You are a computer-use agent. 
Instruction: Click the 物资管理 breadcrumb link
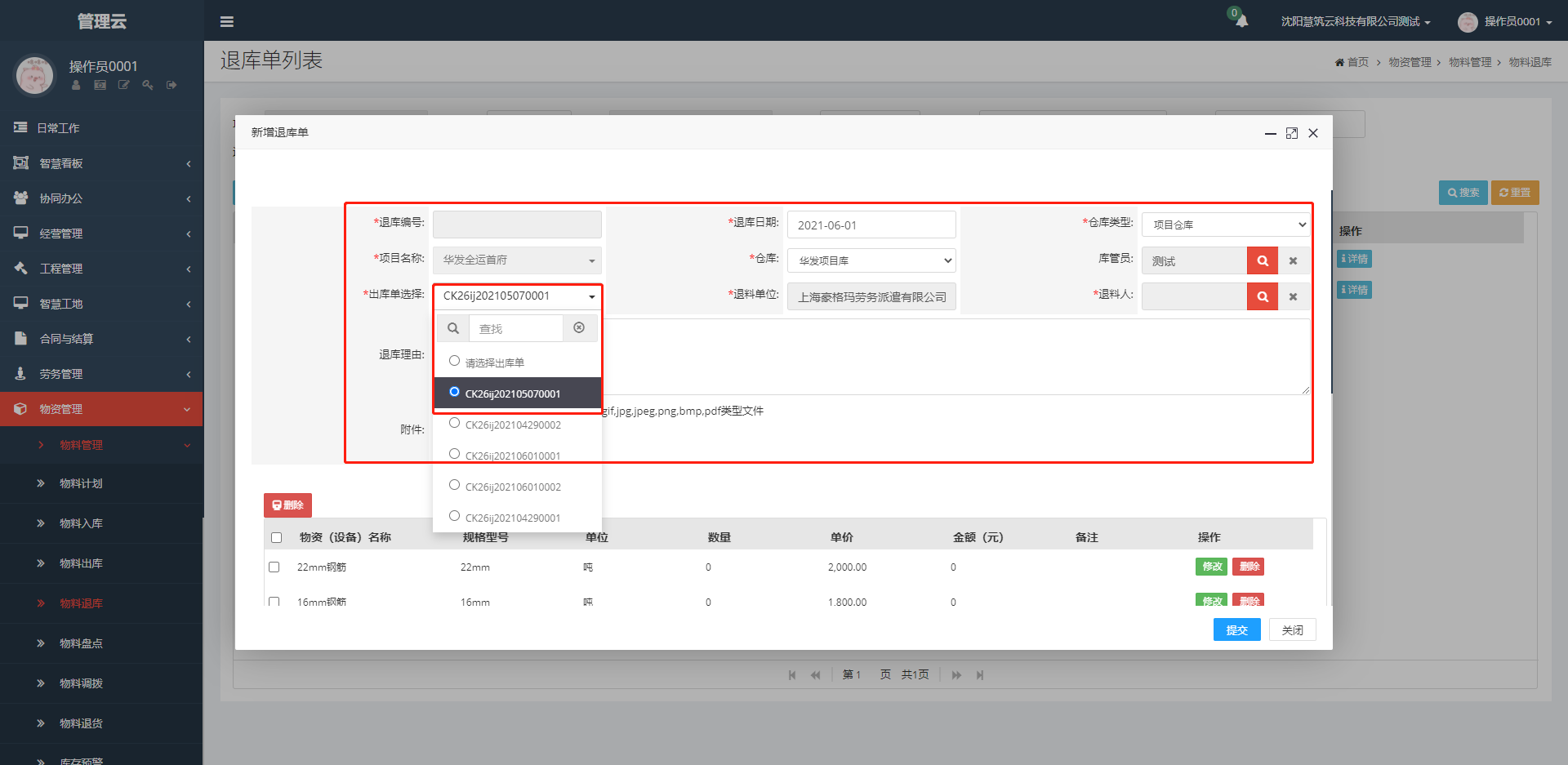tap(1410, 62)
